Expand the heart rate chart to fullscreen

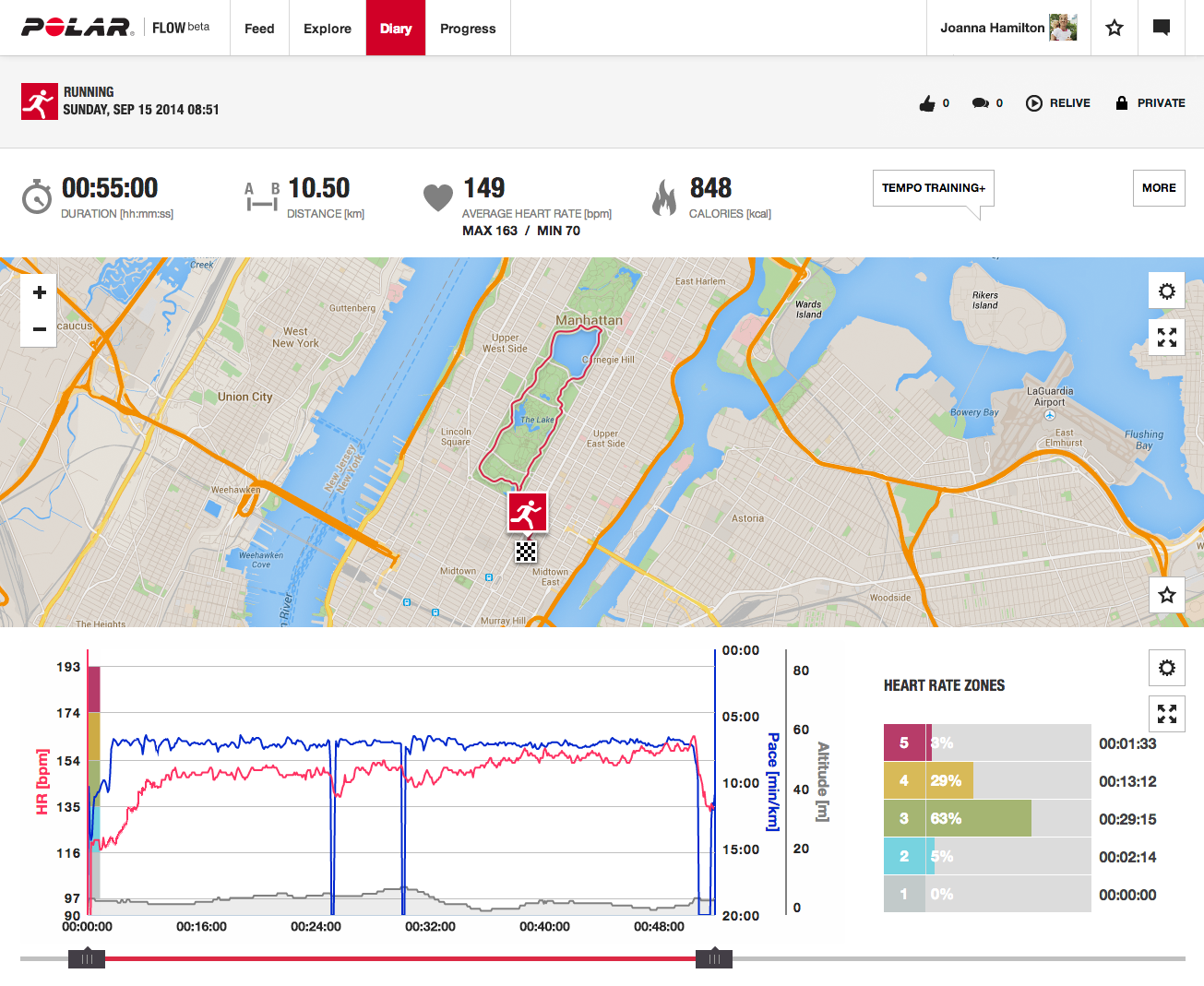1166,714
